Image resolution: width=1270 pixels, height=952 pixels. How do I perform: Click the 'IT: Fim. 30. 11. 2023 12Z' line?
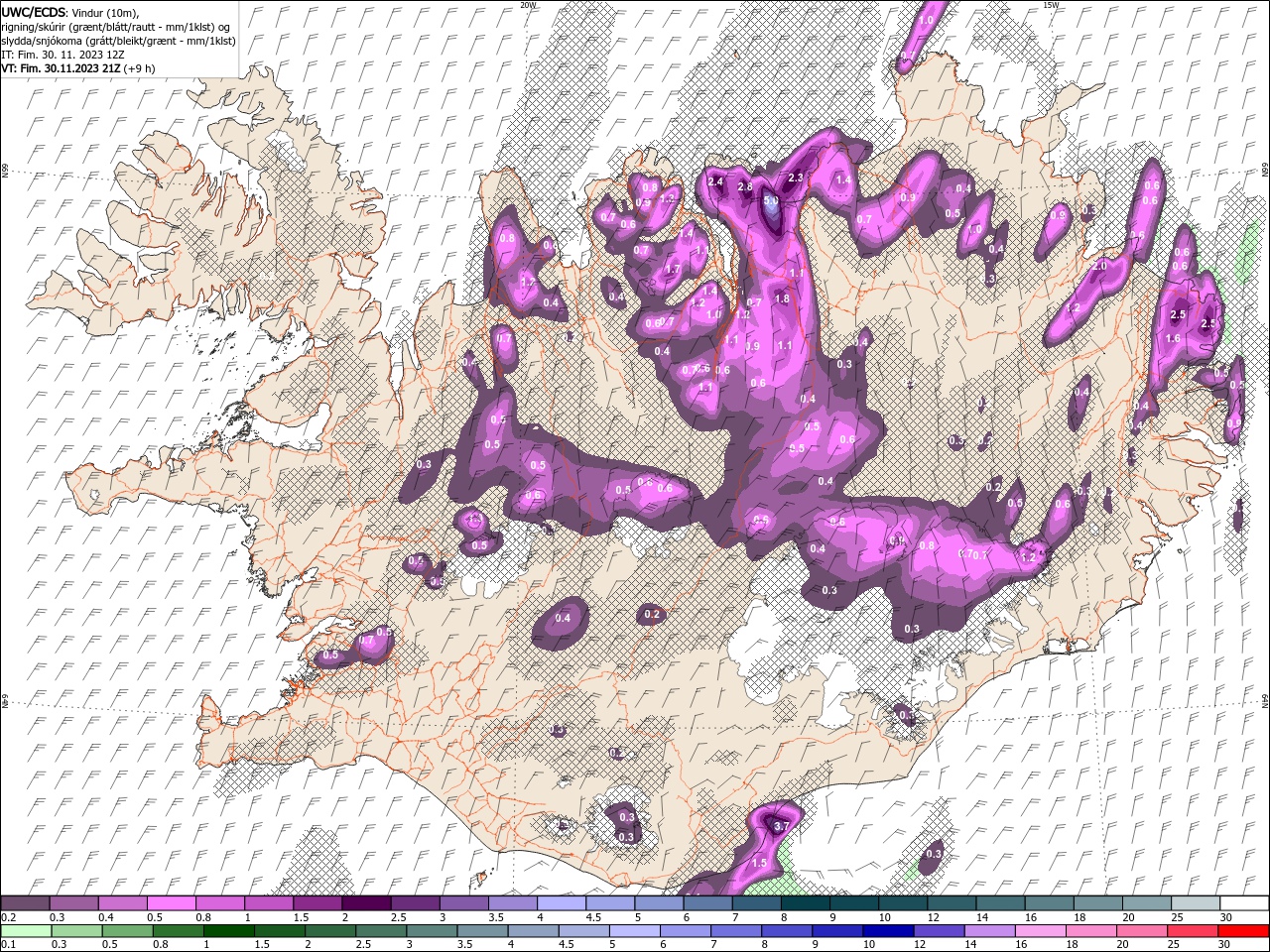(63, 55)
